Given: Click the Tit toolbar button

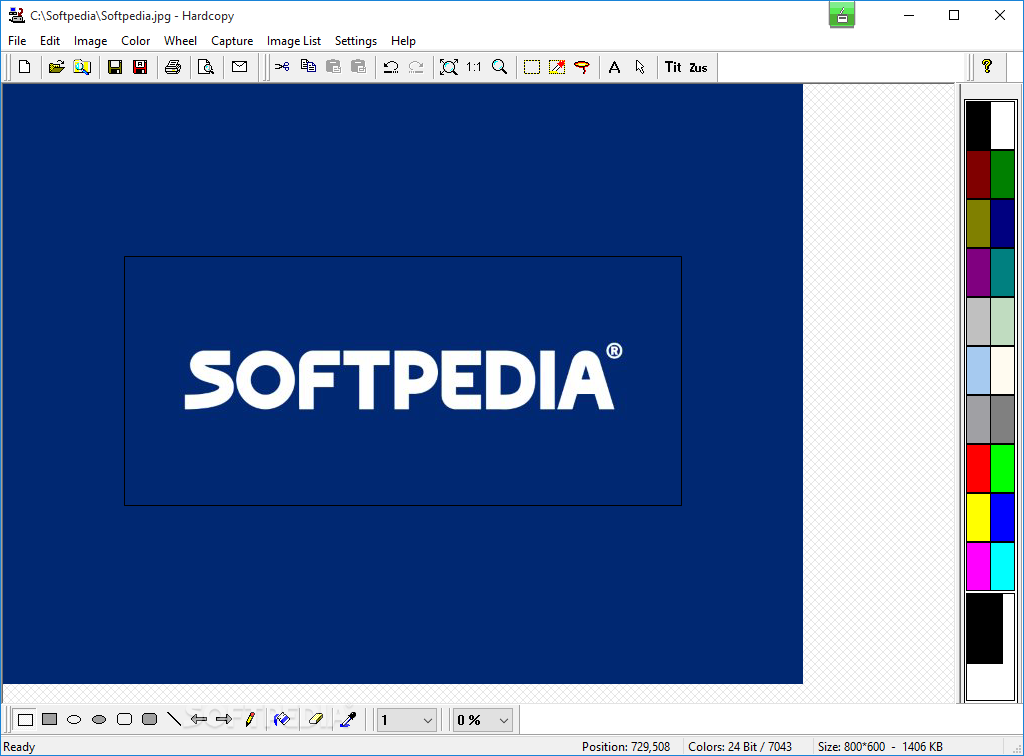Looking at the screenshot, I should (x=673, y=67).
